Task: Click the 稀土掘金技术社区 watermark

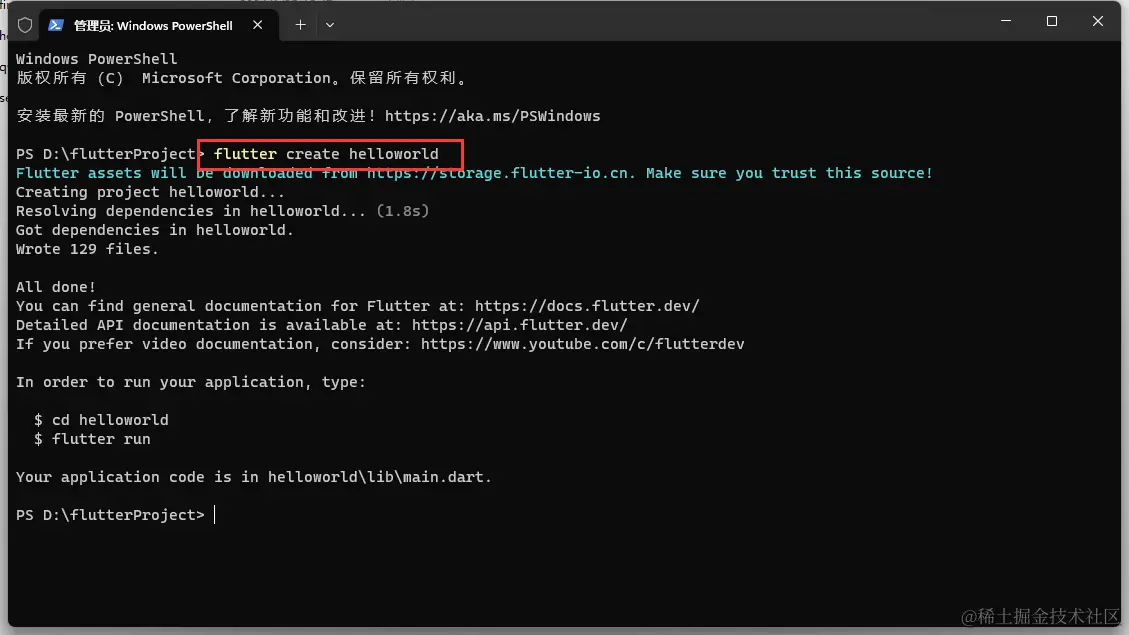Action: [1041, 617]
